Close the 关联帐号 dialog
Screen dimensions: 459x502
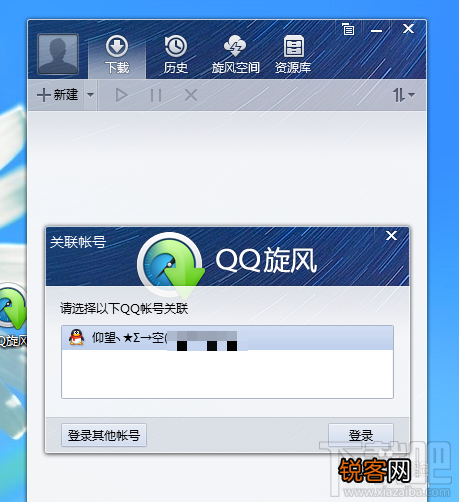(x=391, y=236)
